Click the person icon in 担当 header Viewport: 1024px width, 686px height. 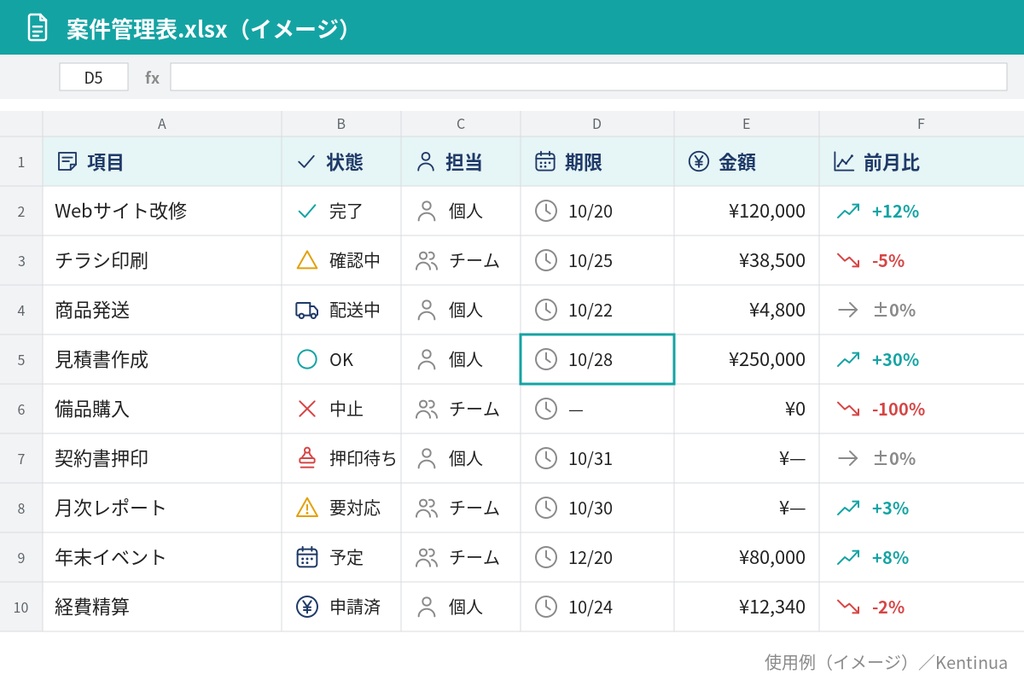tap(426, 161)
